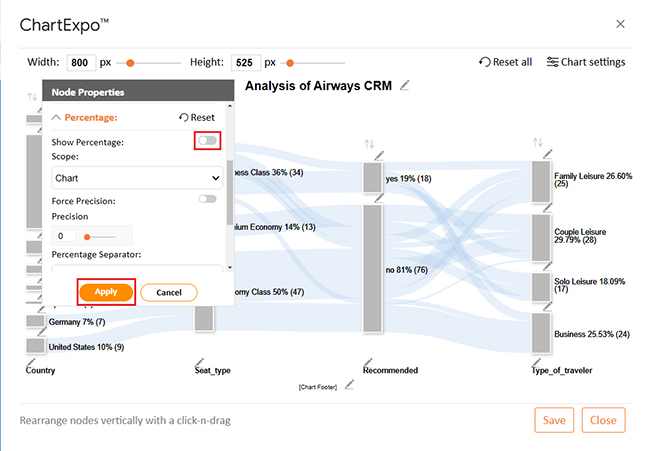Edit the Recommended column label pencil

368,359
